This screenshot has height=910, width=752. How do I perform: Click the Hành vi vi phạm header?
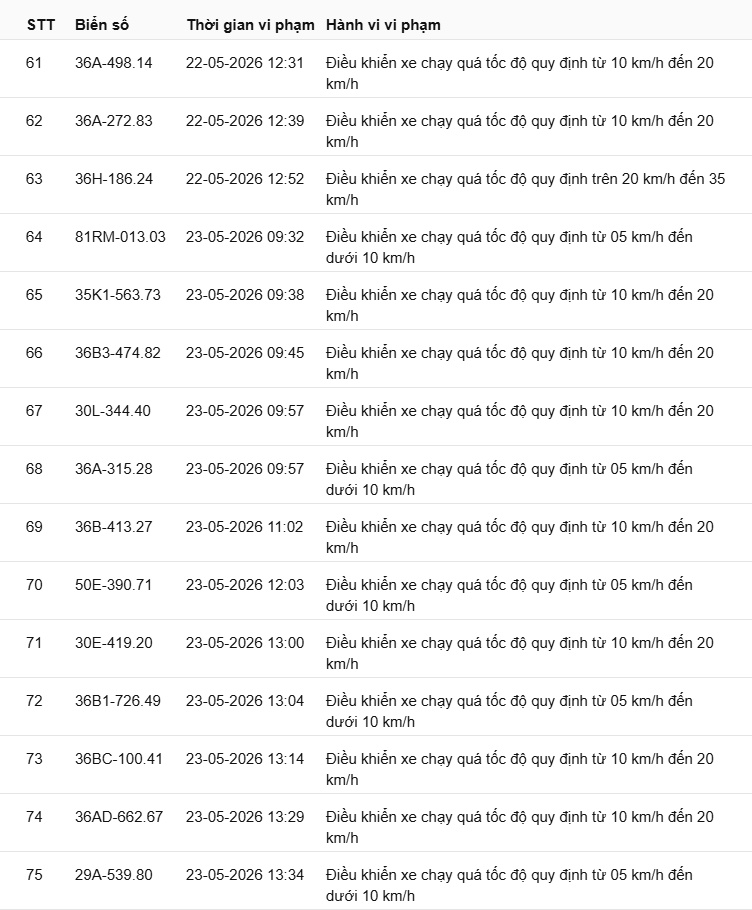click(383, 25)
